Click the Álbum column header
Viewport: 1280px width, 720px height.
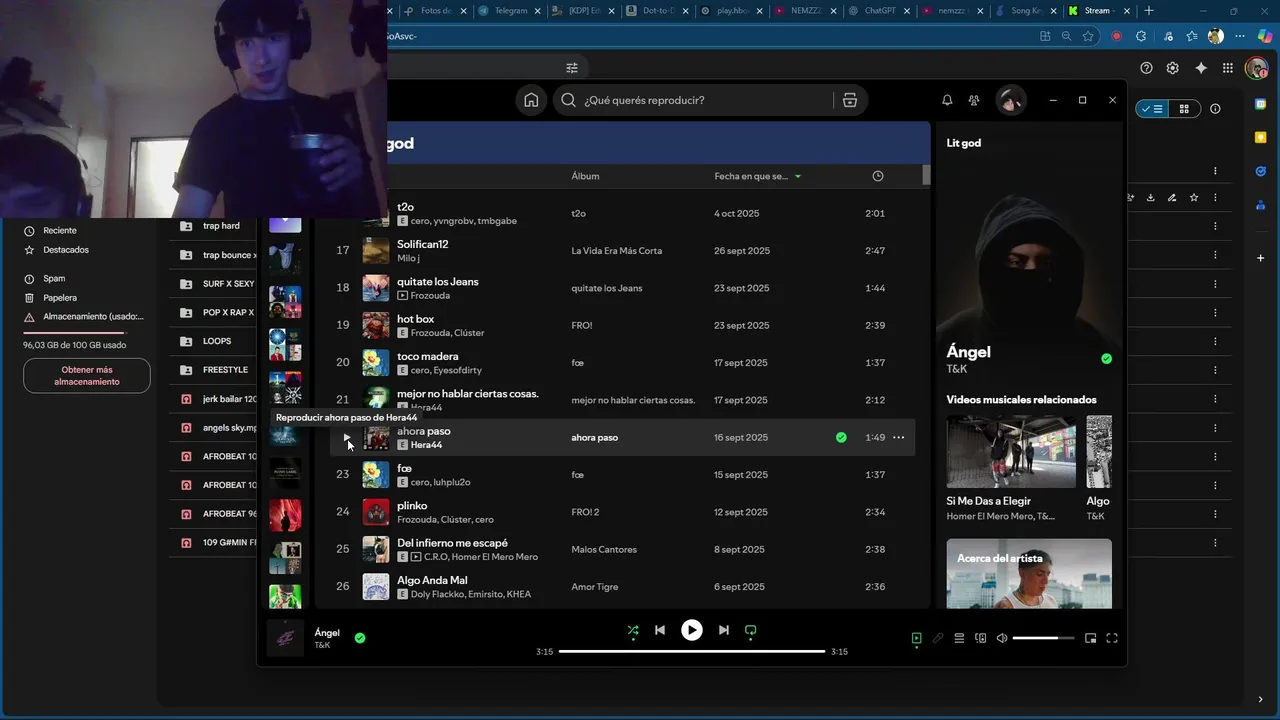coord(585,176)
